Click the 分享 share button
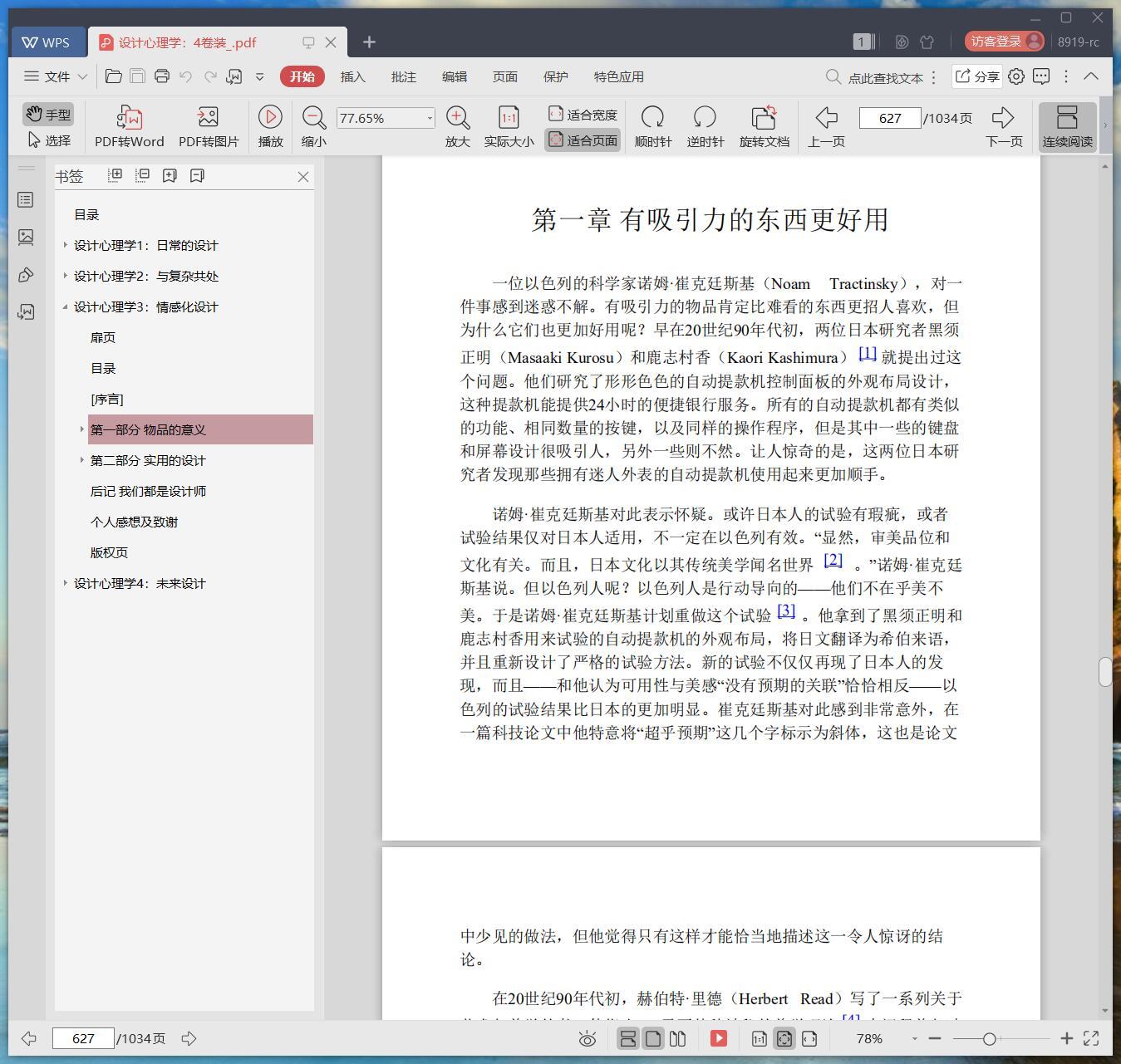1121x1064 pixels. 976,76
